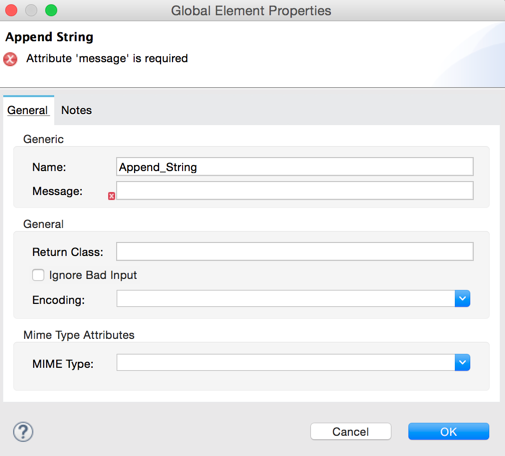
Task: Confirm with the OK button
Action: pos(448,432)
